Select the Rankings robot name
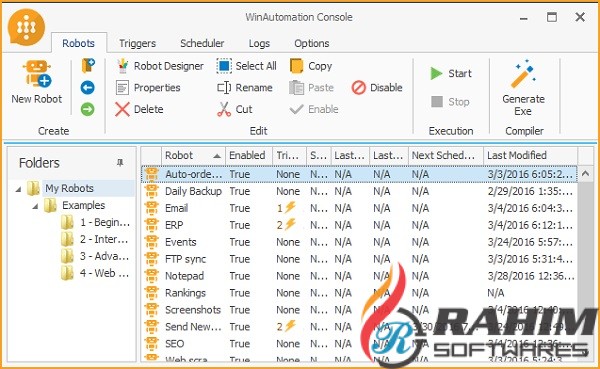This screenshot has height=369, width=600. point(186,293)
